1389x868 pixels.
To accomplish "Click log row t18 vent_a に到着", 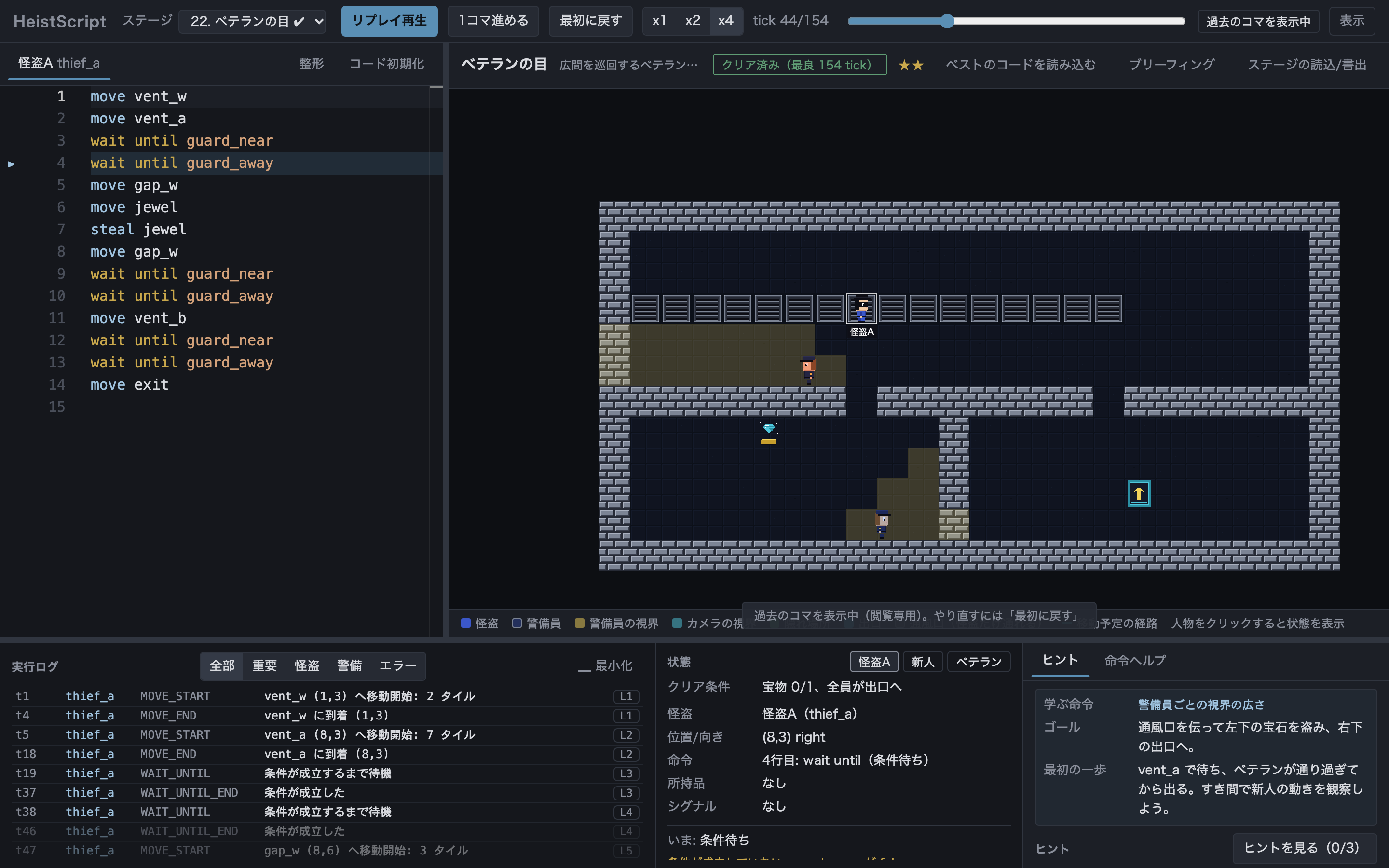I will tap(327, 754).
